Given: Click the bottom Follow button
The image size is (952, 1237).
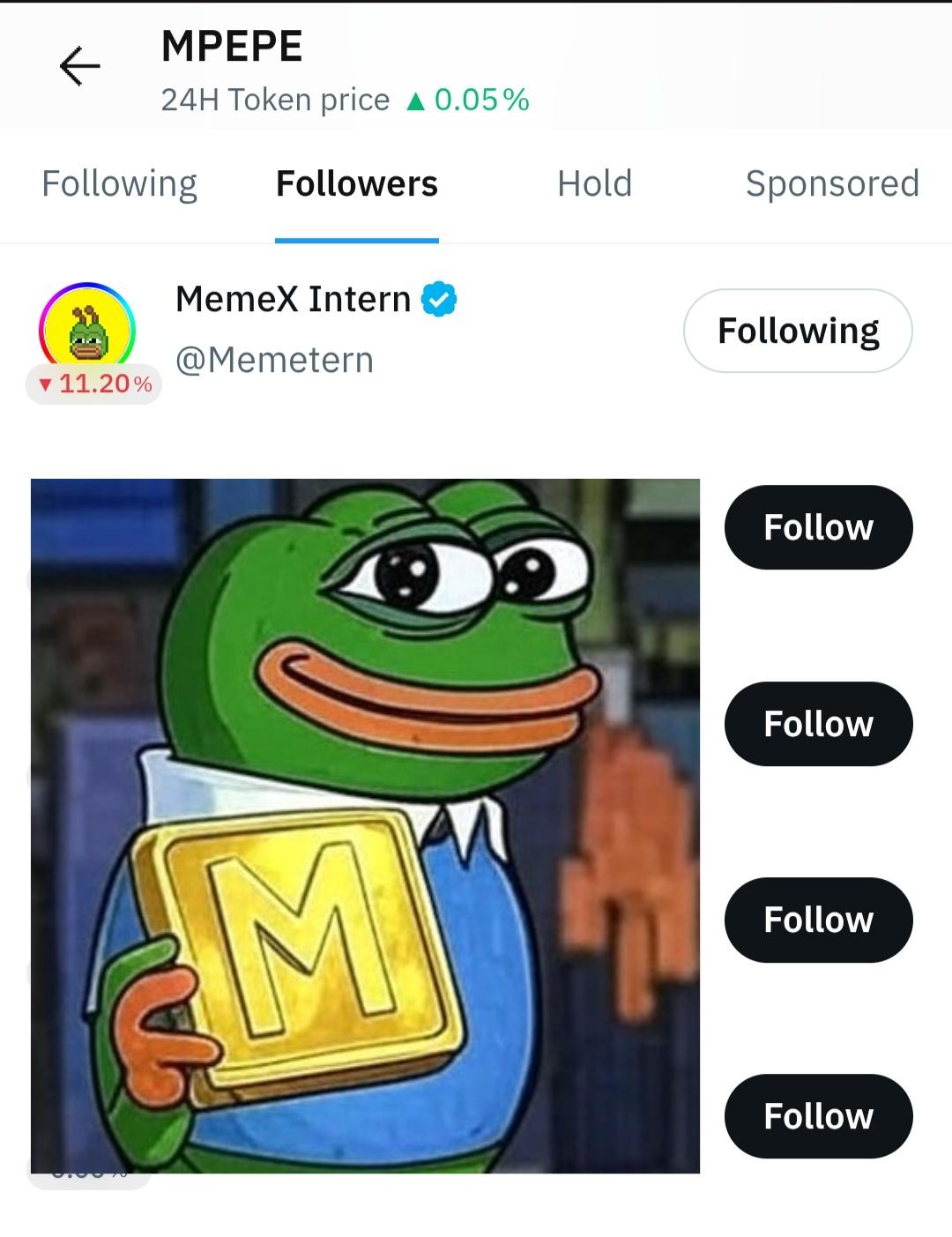Looking at the screenshot, I should tap(818, 1115).
